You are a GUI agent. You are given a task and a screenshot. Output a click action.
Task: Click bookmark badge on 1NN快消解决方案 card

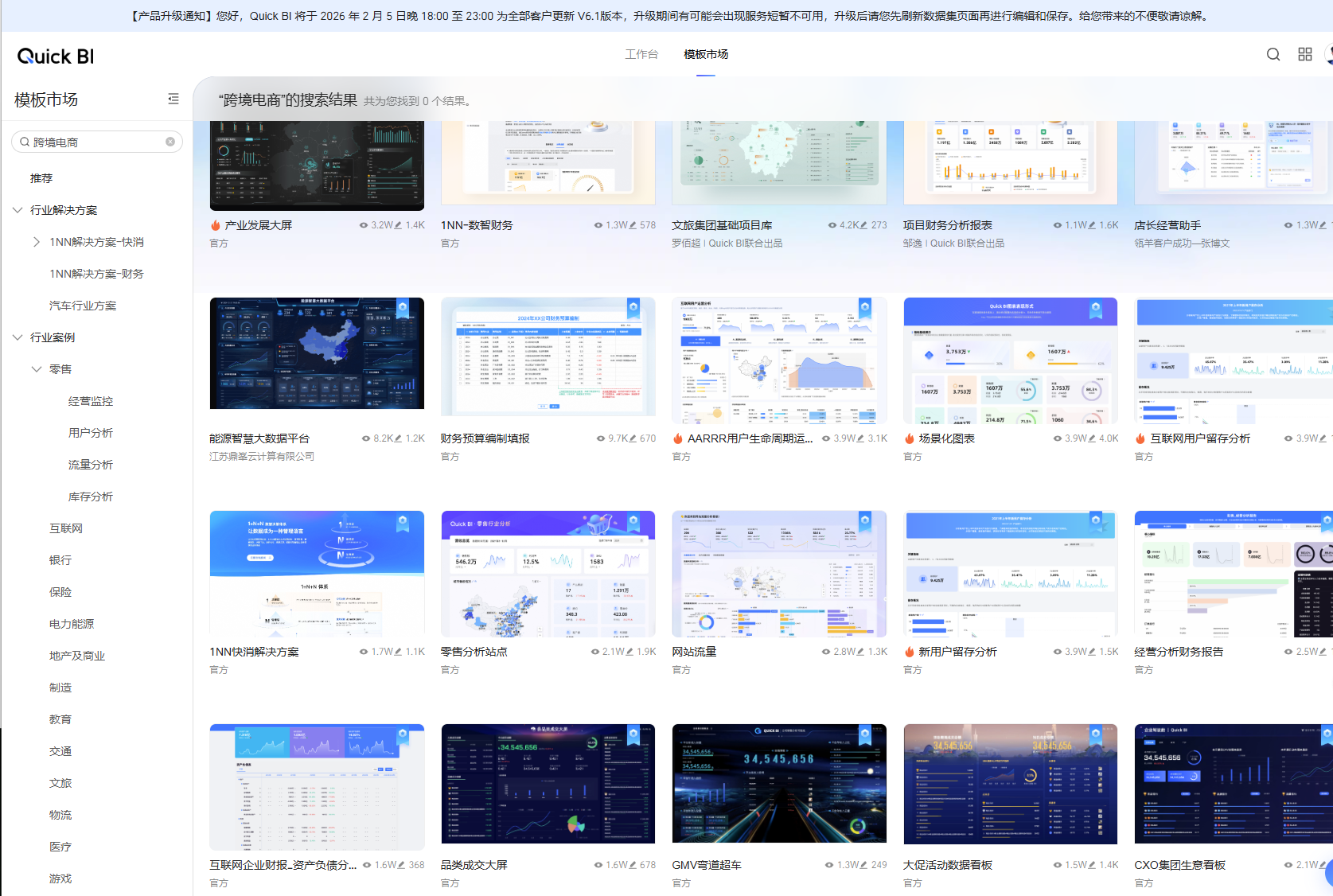pos(403,521)
